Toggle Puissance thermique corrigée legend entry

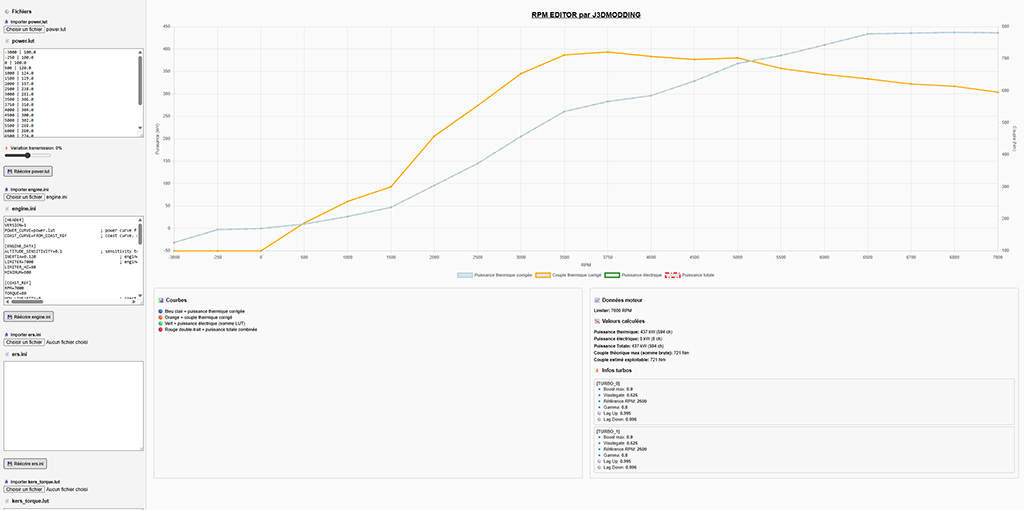click(496, 275)
